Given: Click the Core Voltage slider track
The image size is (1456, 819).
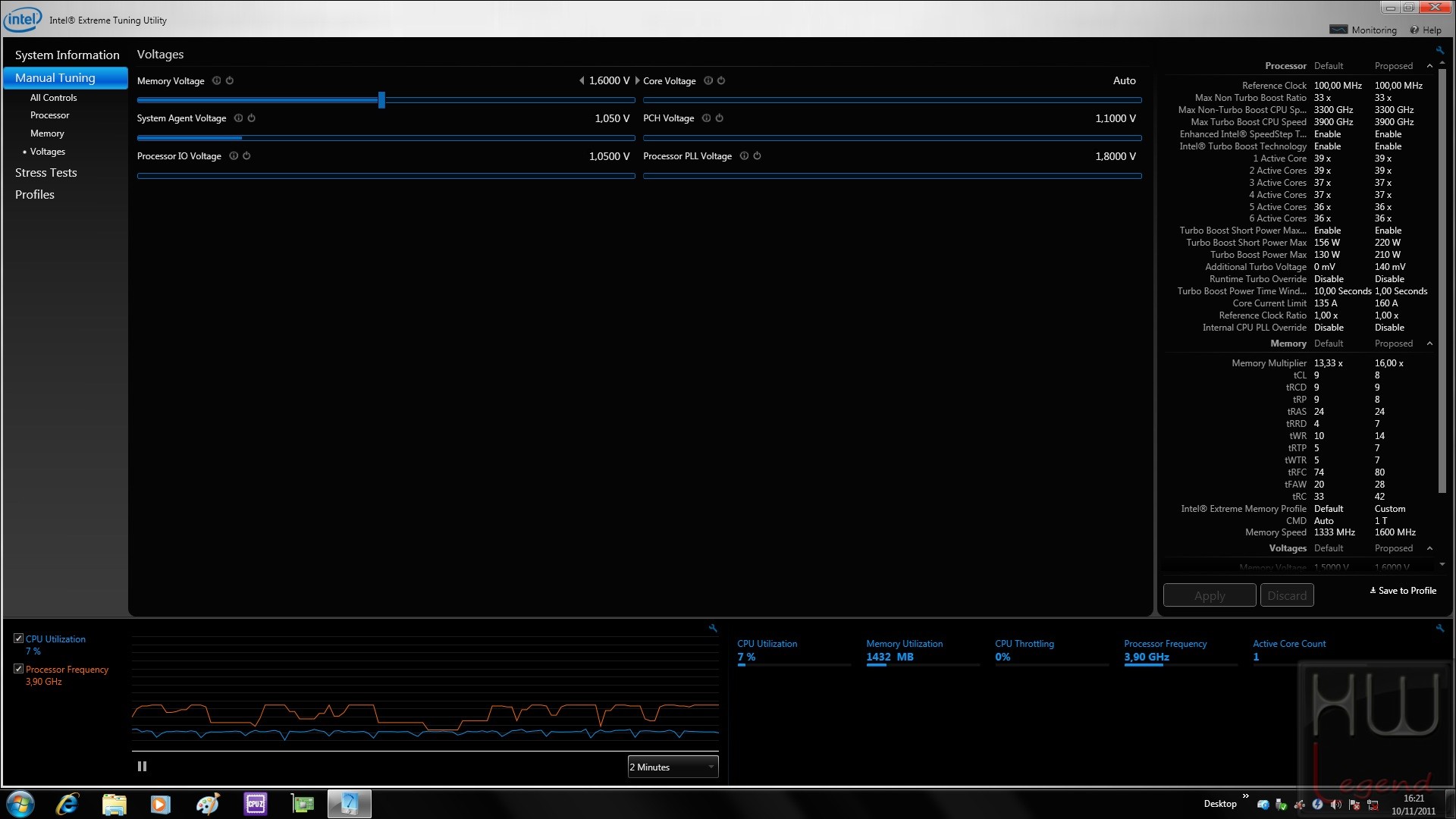Looking at the screenshot, I should tap(893, 99).
